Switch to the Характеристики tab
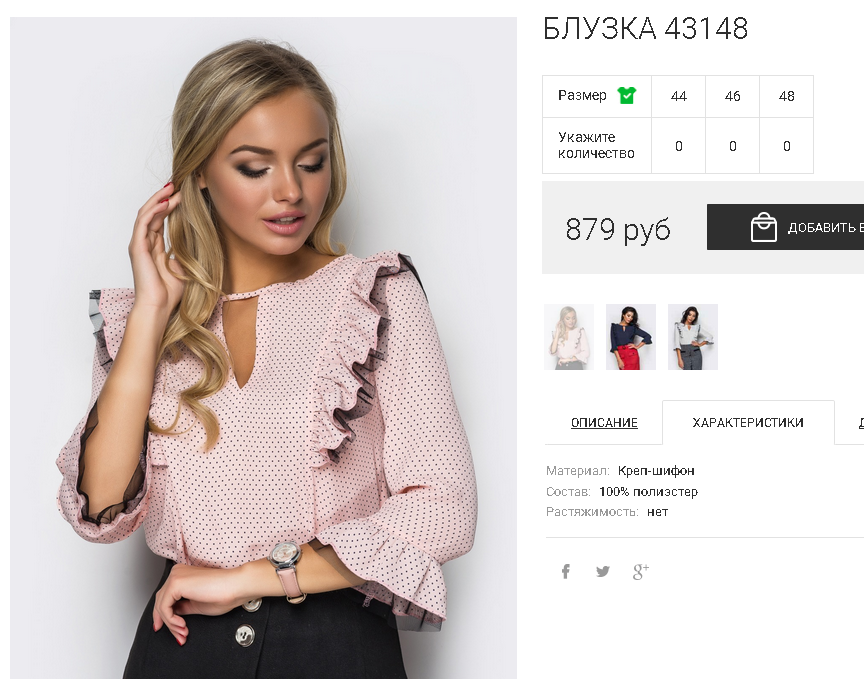Image resolution: width=864 pixels, height=679 pixels. tap(748, 423)
